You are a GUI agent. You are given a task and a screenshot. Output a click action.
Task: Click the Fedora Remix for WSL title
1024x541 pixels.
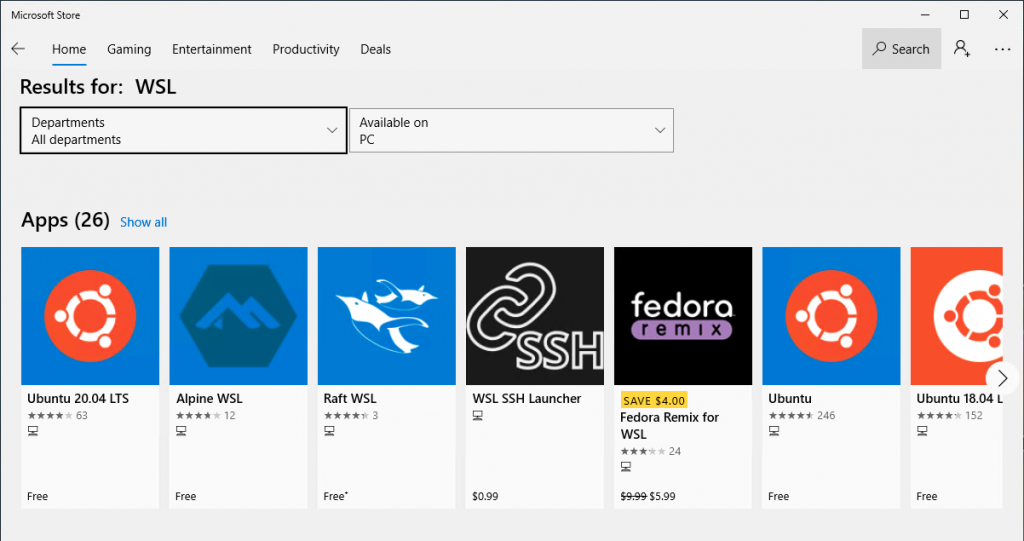(669, 425)
